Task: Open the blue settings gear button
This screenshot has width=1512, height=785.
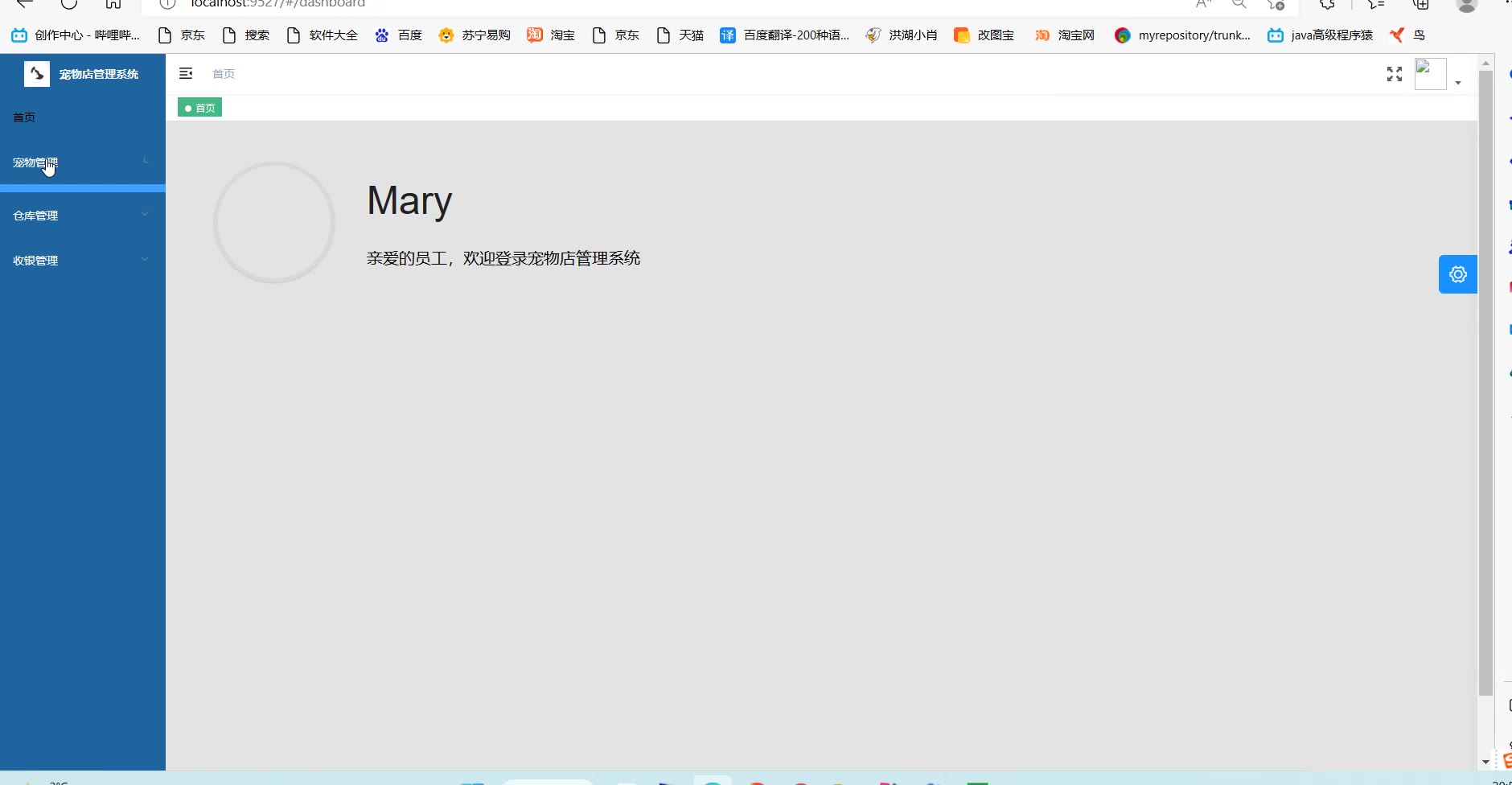Action: tap(1457, 274)
